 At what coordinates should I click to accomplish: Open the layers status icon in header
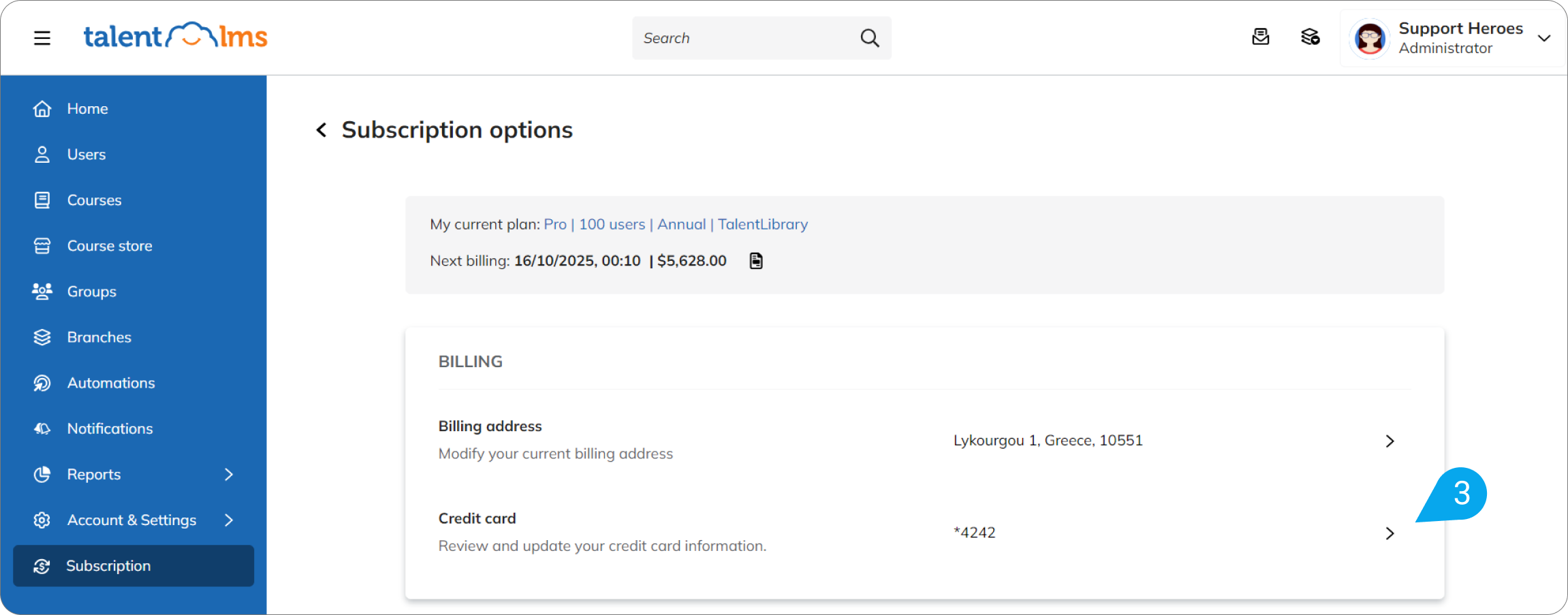1310,37
